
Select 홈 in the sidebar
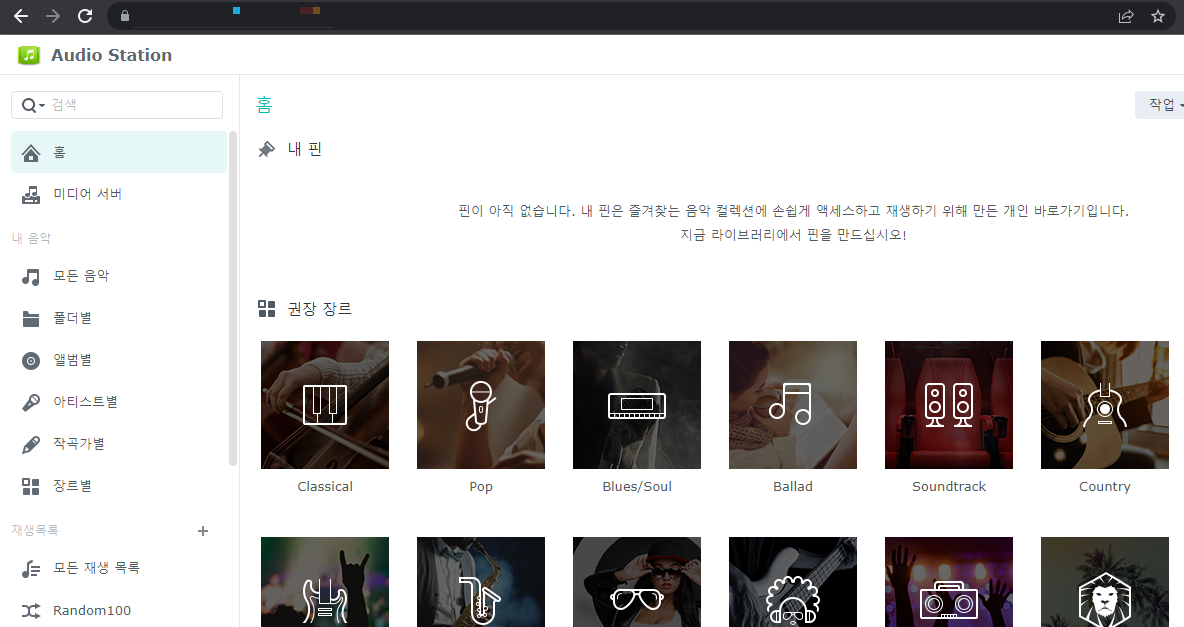119,152
